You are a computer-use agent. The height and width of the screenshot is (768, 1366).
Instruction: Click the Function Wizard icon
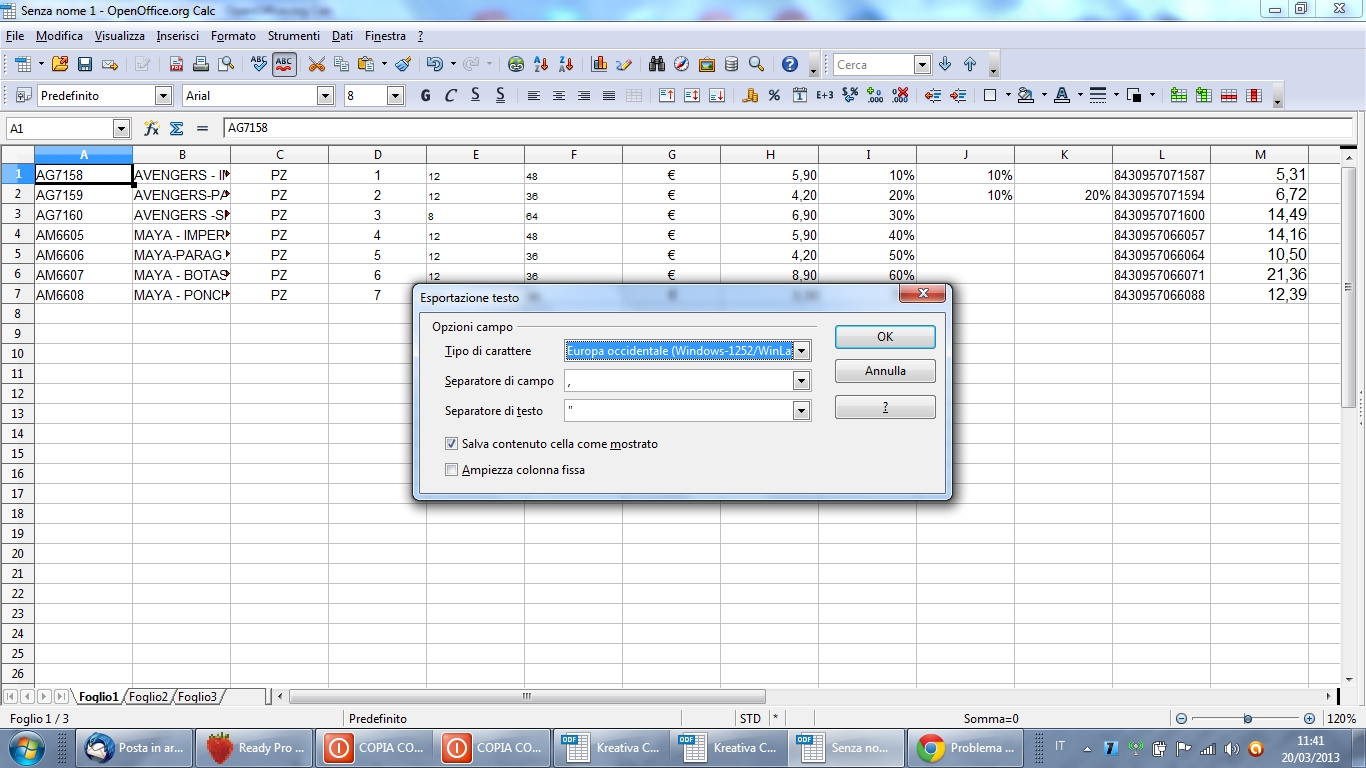click(152, 129)
